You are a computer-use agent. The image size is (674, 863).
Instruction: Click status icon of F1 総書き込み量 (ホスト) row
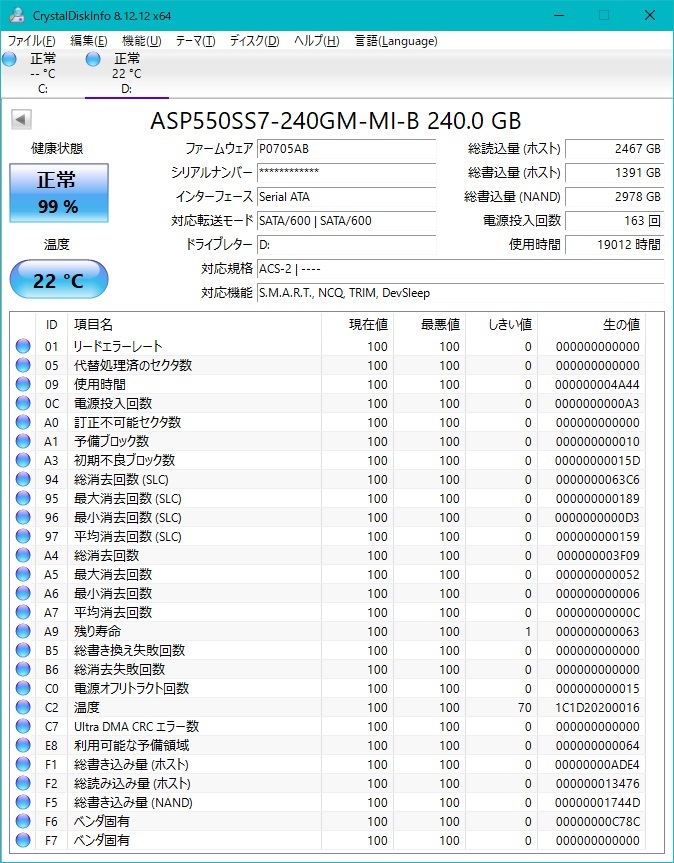pyautogui.click(x=23, y=764)
